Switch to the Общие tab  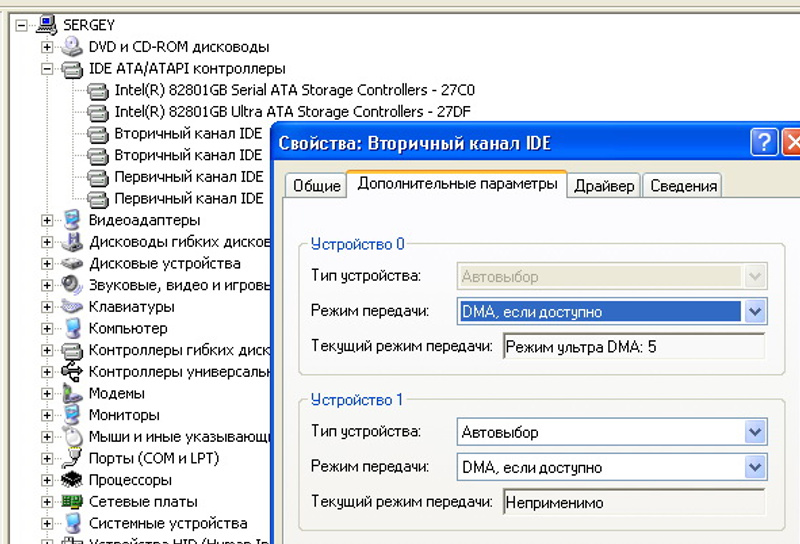pos(316,186)
